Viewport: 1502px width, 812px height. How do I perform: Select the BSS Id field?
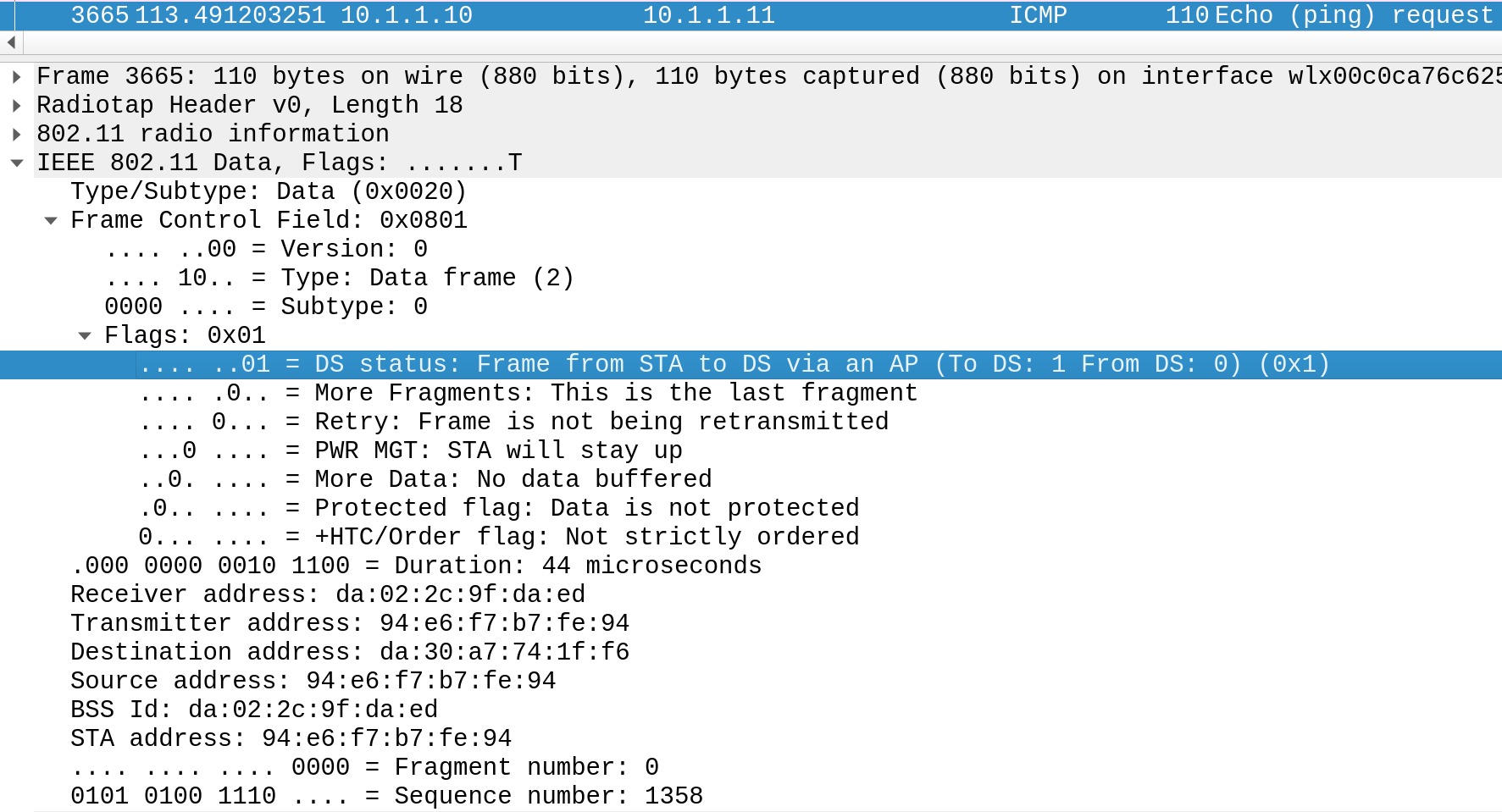click(254, 710)
